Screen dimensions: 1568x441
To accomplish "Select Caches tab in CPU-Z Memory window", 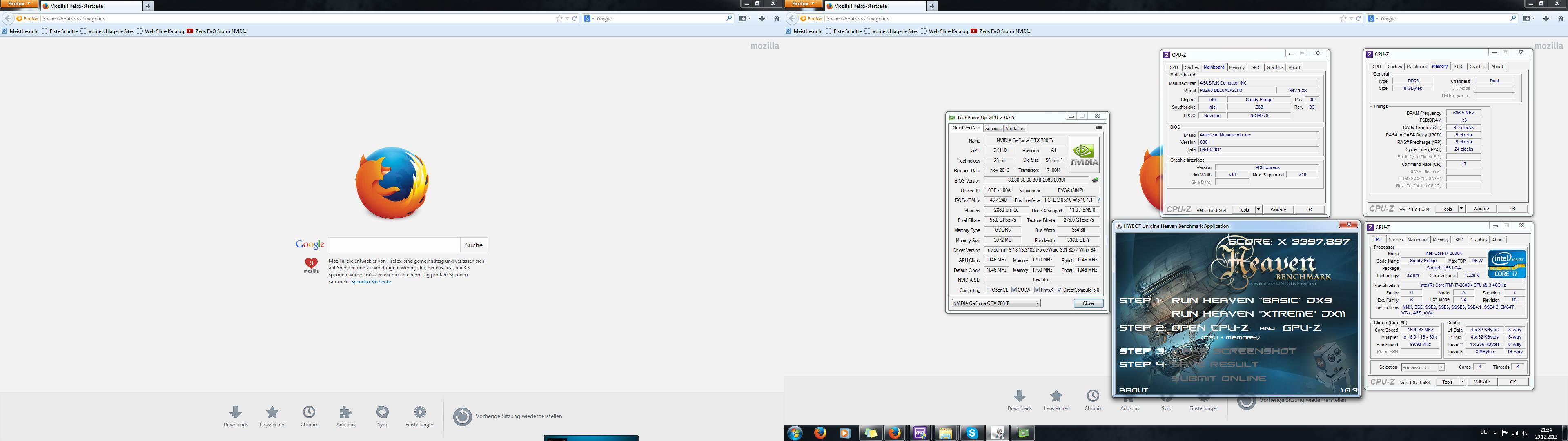I will [1394, 67].
